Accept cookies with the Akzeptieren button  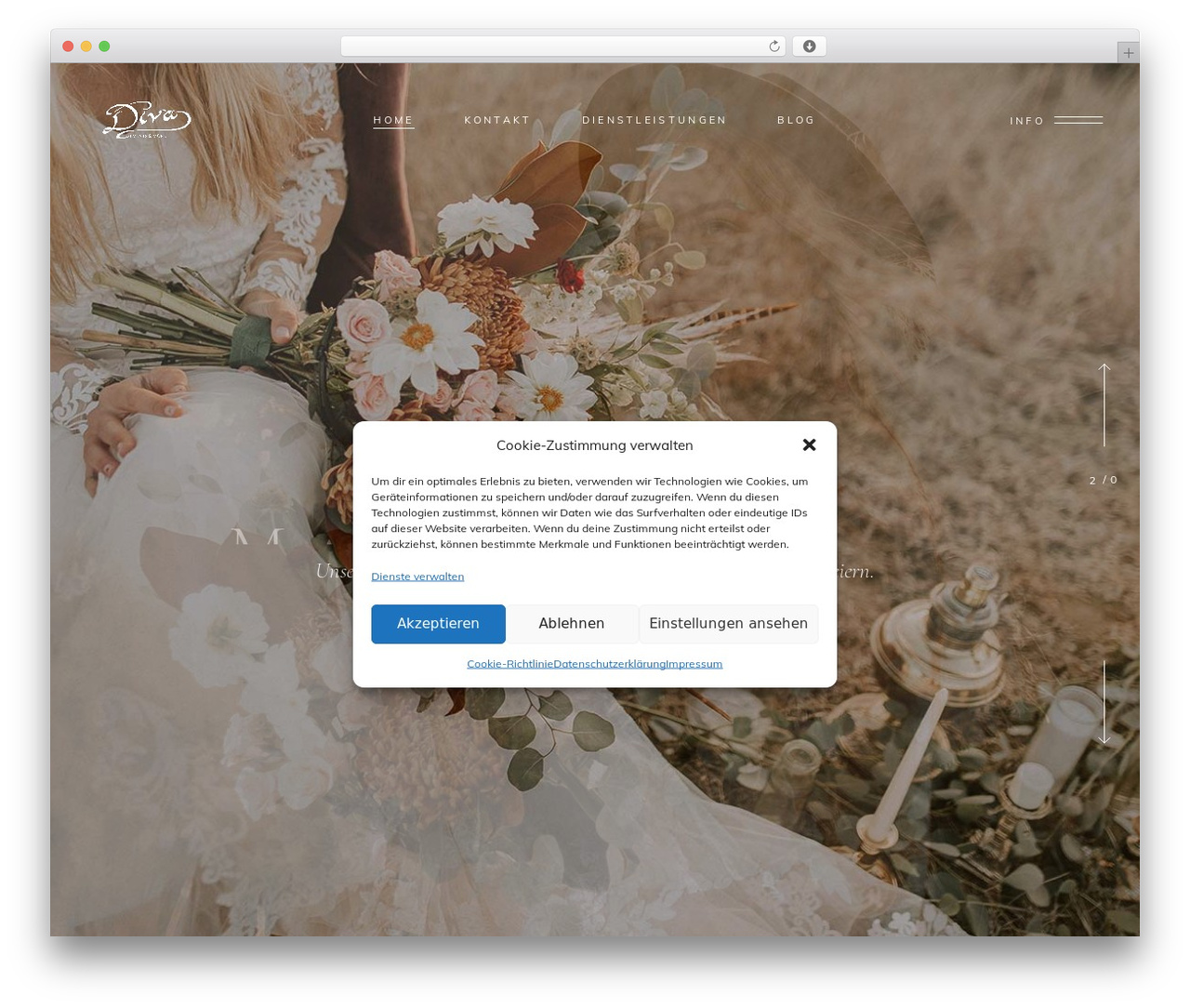pyautogui.click(x=438, y=624)
